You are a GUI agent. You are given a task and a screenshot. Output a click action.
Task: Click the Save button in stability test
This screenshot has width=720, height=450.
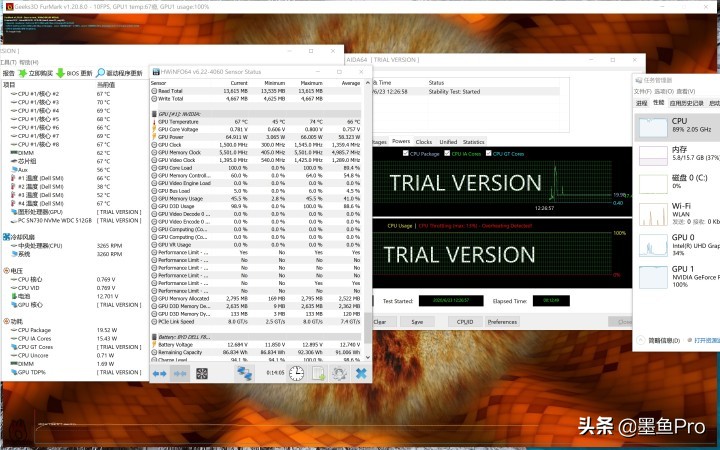tap(417, 322)
